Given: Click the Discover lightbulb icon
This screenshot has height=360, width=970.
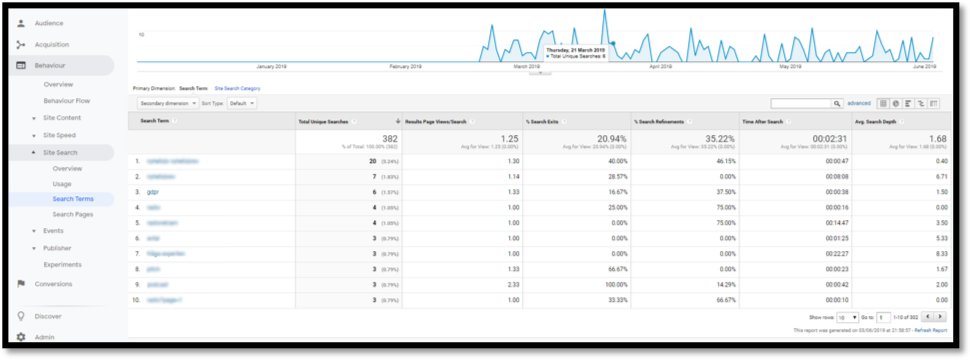Looking at the screenshot, I should pos(21,316).
